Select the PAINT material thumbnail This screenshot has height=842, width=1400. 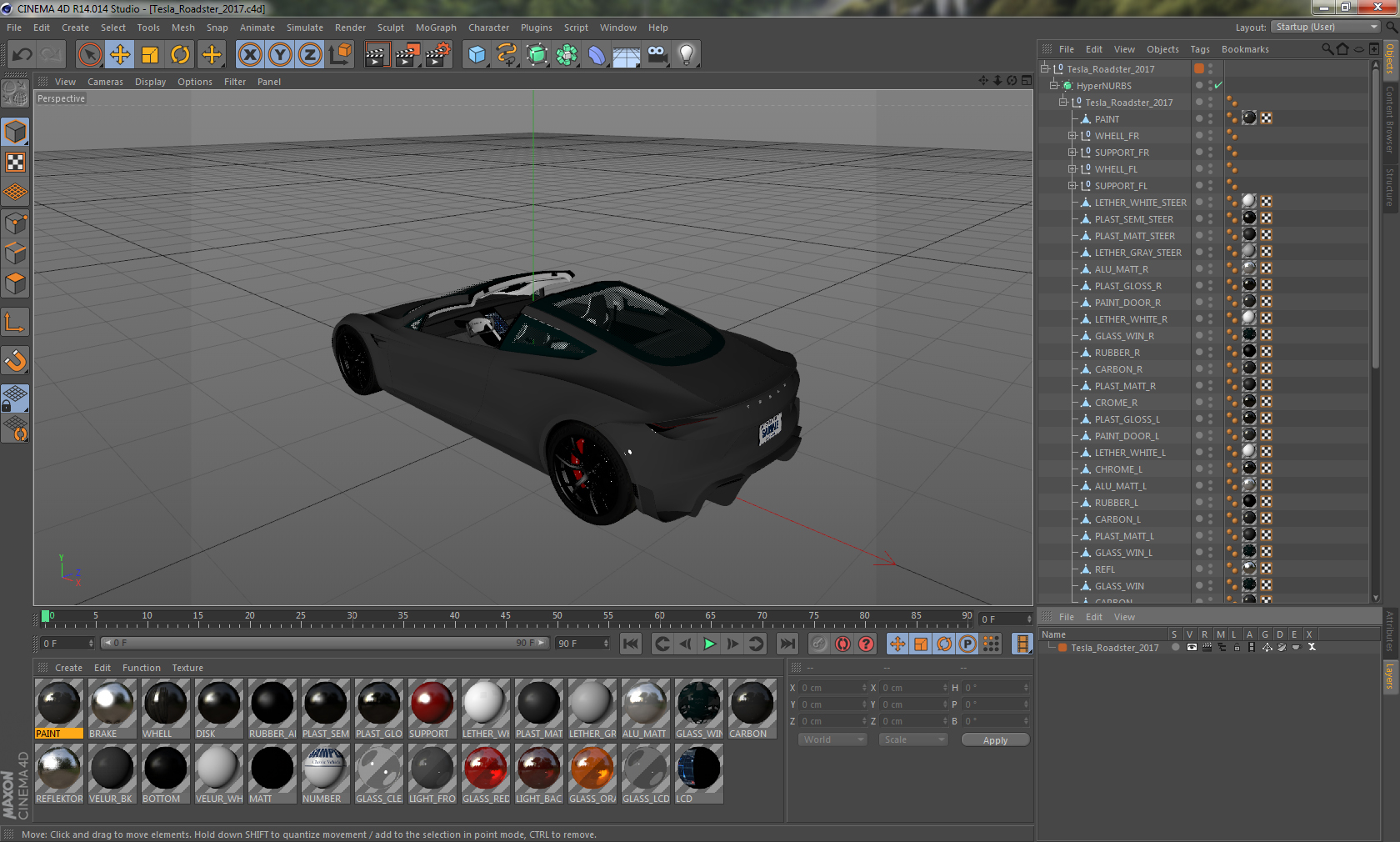(58, 709)
